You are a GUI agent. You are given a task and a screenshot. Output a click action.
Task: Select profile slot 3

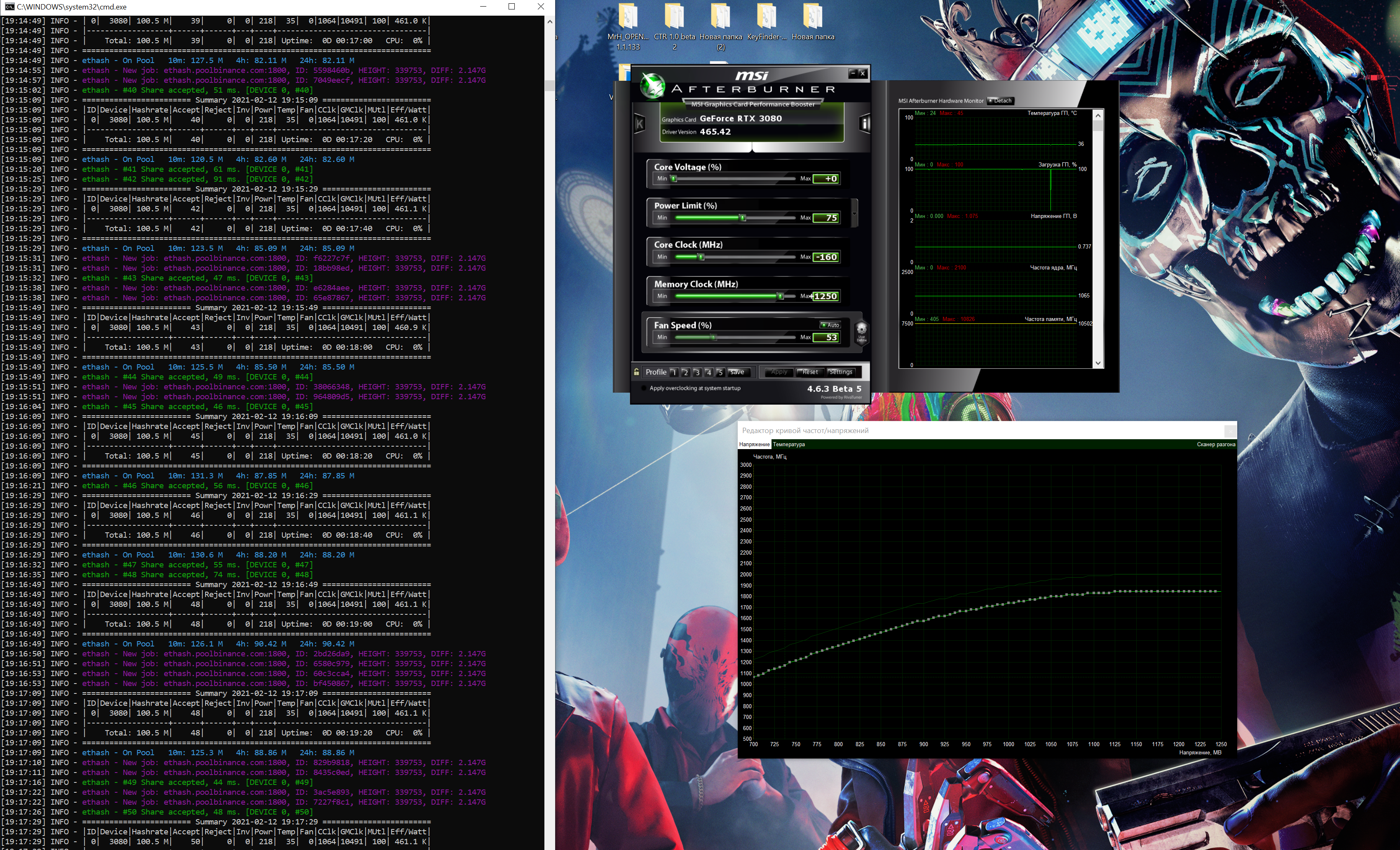(x=697, y=373)
